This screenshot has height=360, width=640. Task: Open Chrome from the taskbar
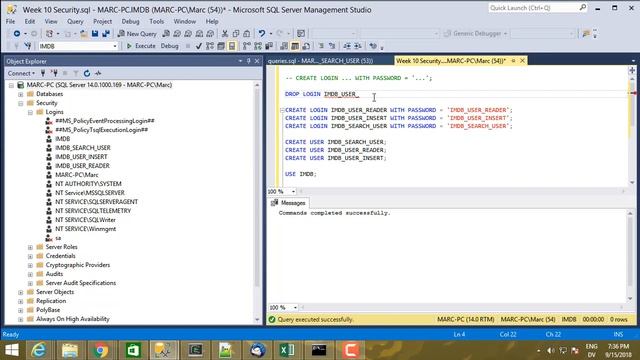[x=101, y=350]
